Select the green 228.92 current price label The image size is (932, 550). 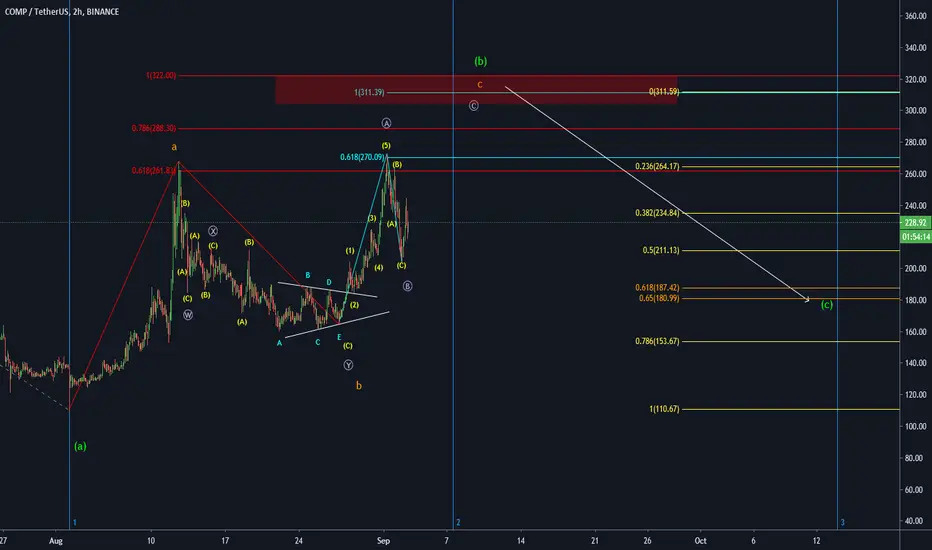click(x=915, y=222)
